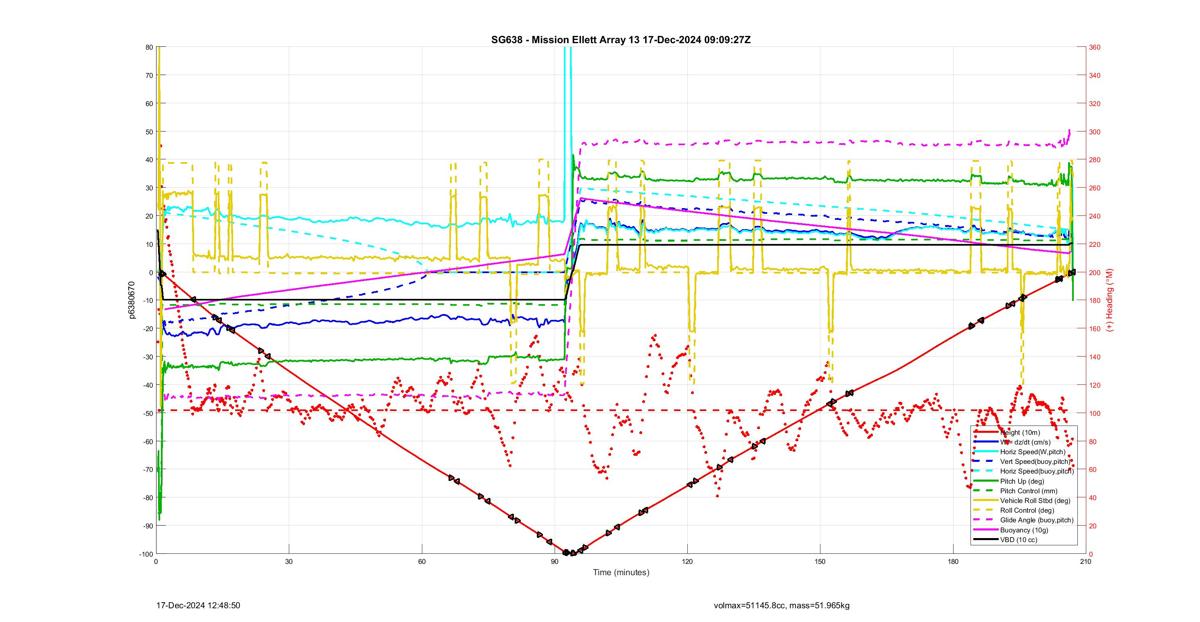Click the 'volmax=51145.8cc, mass=51.965kg' footer text
The image size is (1200, 622).
click(781, 605)
